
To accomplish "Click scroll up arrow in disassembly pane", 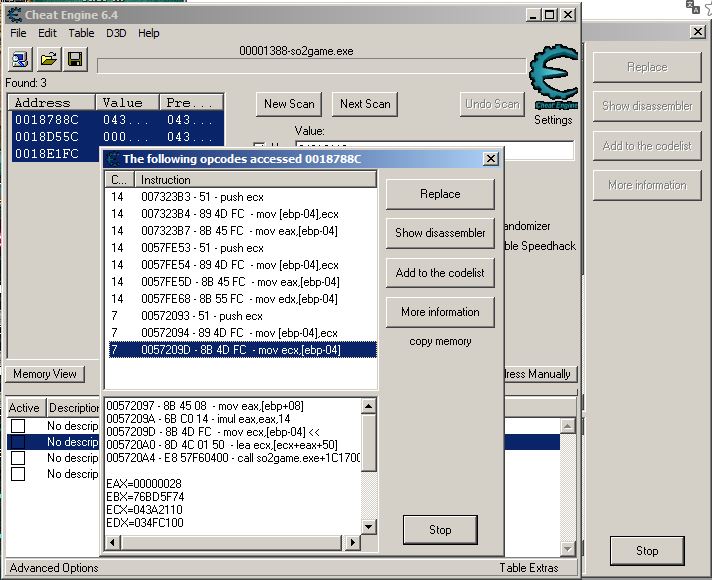I will tap(369, 407).
